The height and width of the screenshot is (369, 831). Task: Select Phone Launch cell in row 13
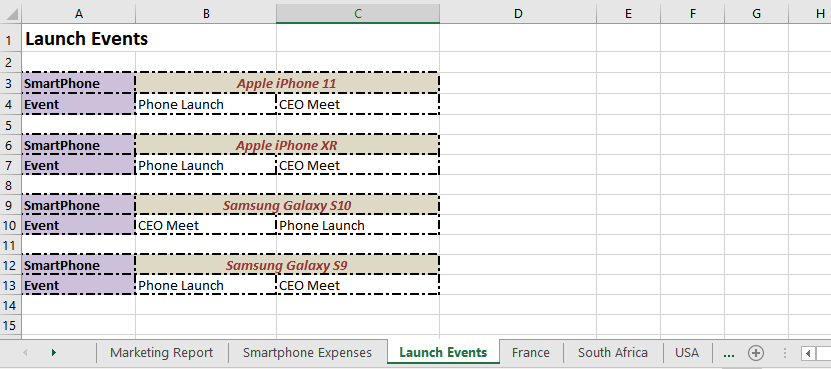pos(206,285)
